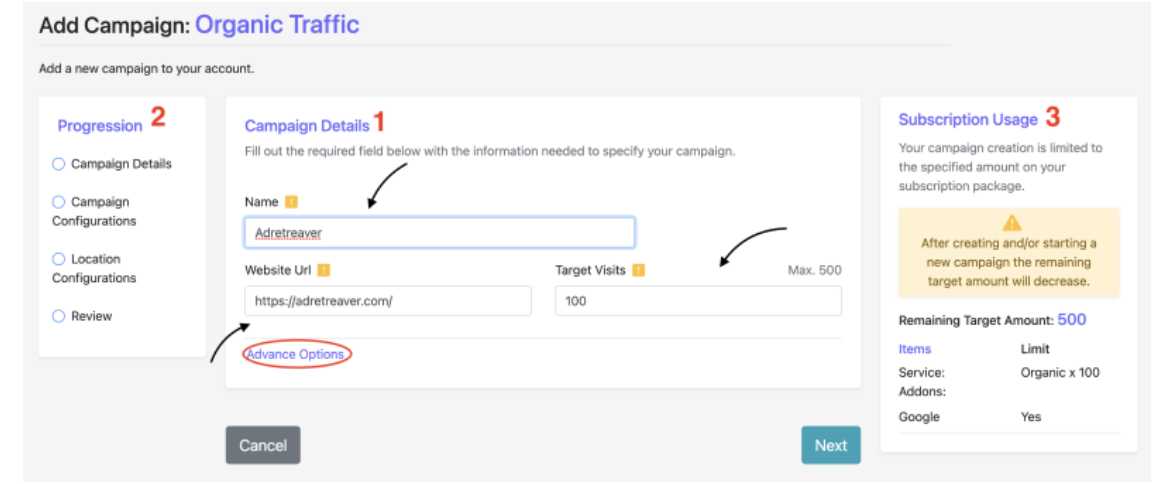
Task: Click the Organic Traffic title text
Action: [277, 25]
